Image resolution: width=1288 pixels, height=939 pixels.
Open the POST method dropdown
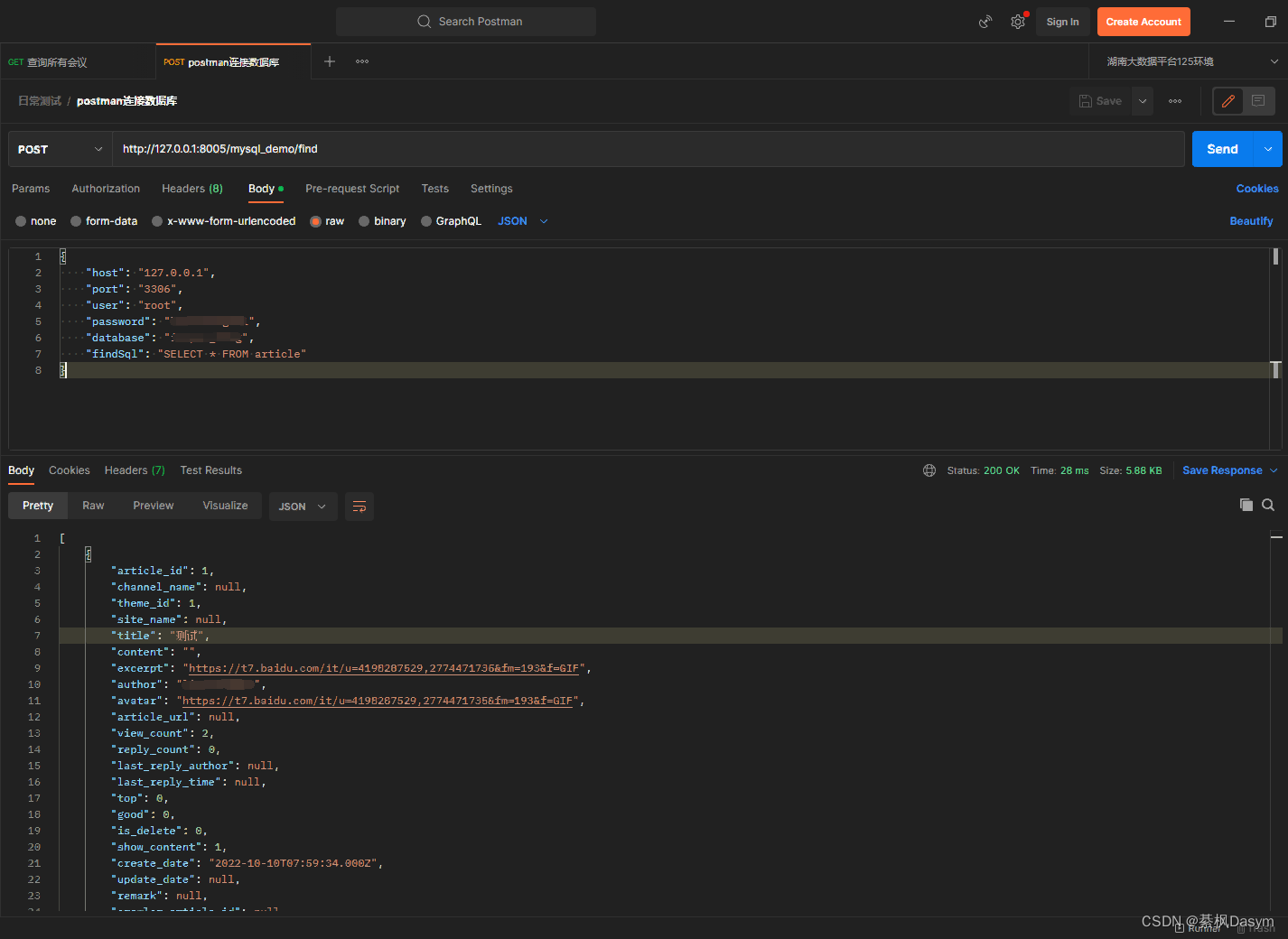pos(60,149)
